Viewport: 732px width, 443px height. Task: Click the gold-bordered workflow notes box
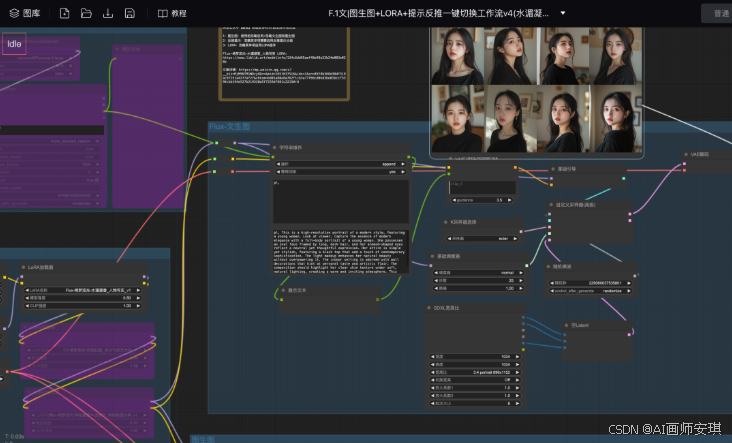click(284, 63)
